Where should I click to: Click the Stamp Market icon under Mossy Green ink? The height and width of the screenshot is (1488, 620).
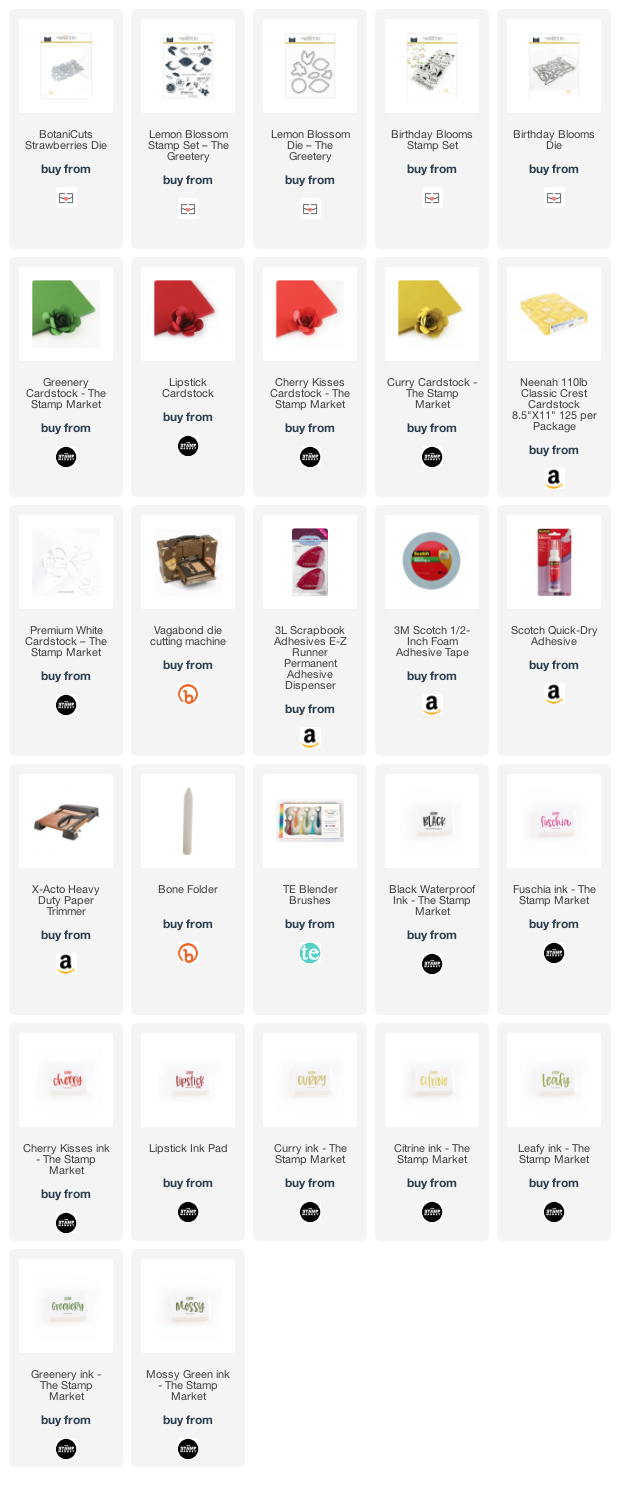coord(188,1449)
